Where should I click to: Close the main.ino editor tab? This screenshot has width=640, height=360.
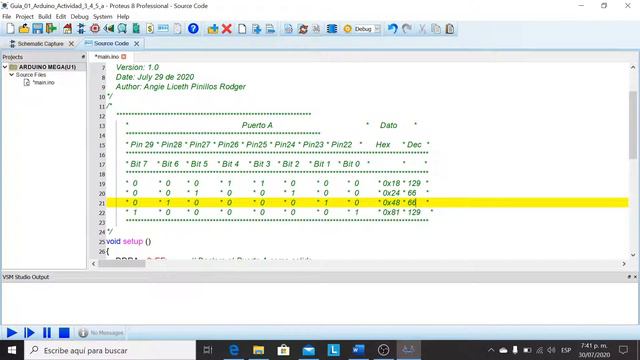coord(124,56)
